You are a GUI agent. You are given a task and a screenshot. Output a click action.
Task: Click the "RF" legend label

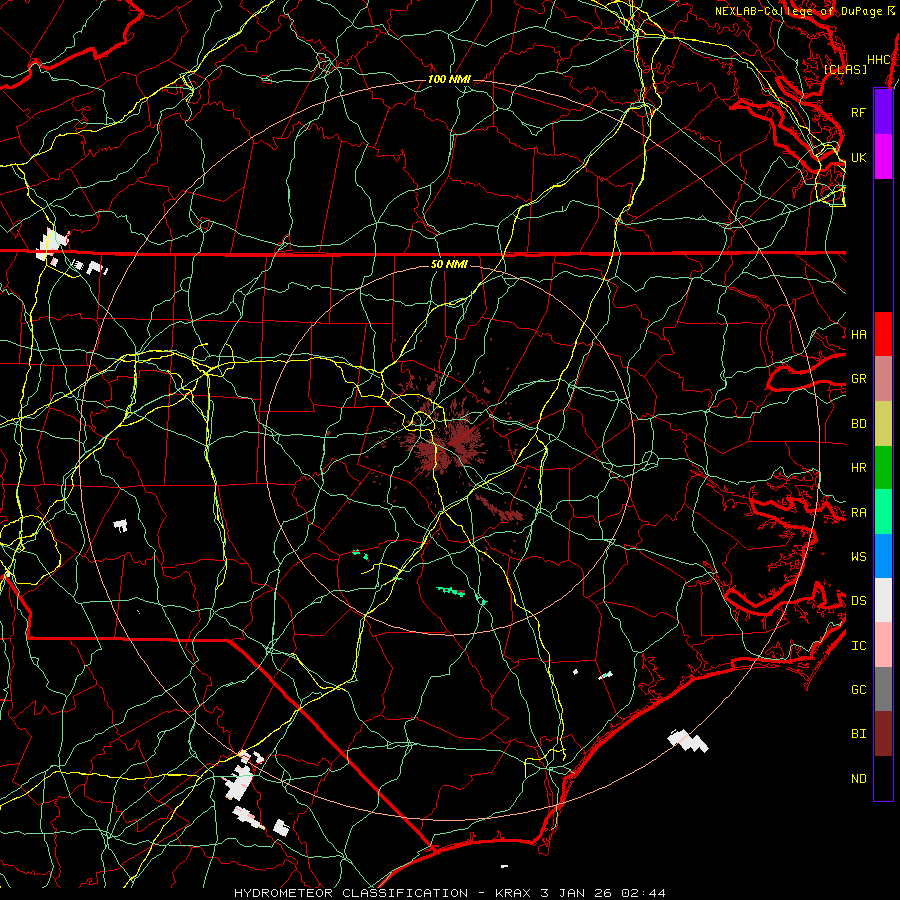tap(858, 112)
